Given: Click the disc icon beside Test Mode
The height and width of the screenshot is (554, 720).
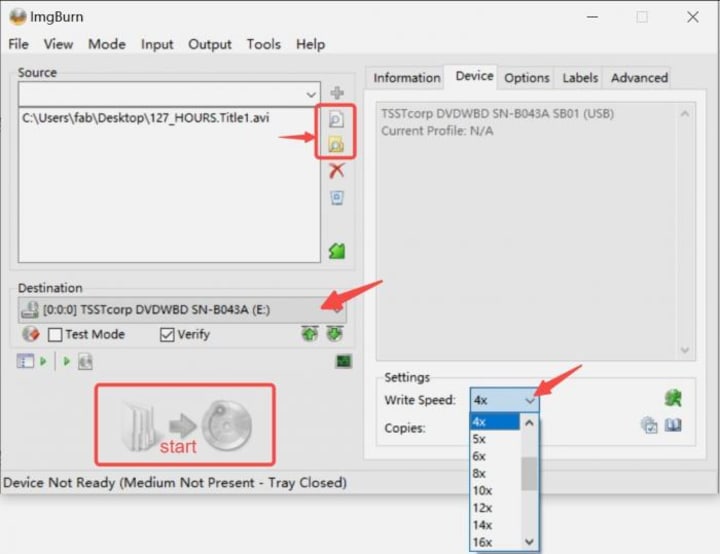Looking at the screenshot, I should pyautogui.click(x=31, y=334).
